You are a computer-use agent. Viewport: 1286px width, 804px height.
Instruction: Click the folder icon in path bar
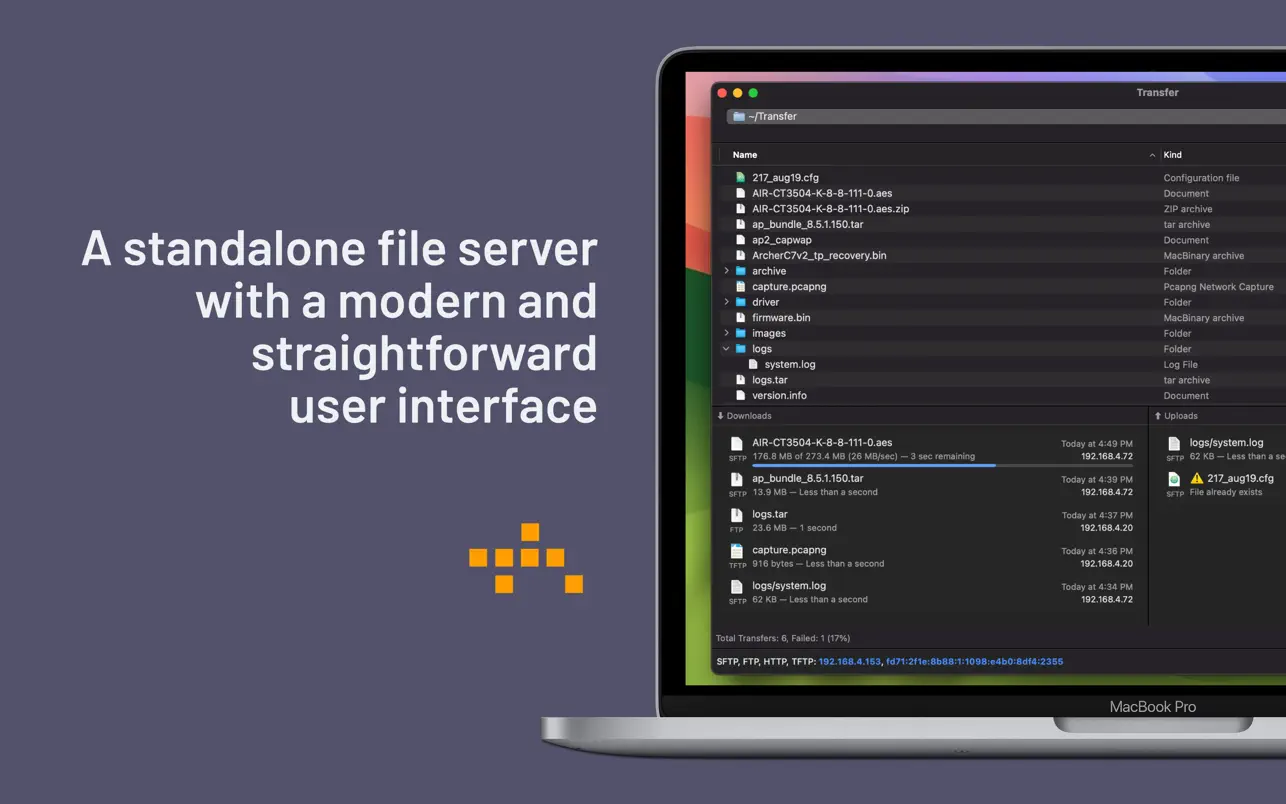pos(739,117)
